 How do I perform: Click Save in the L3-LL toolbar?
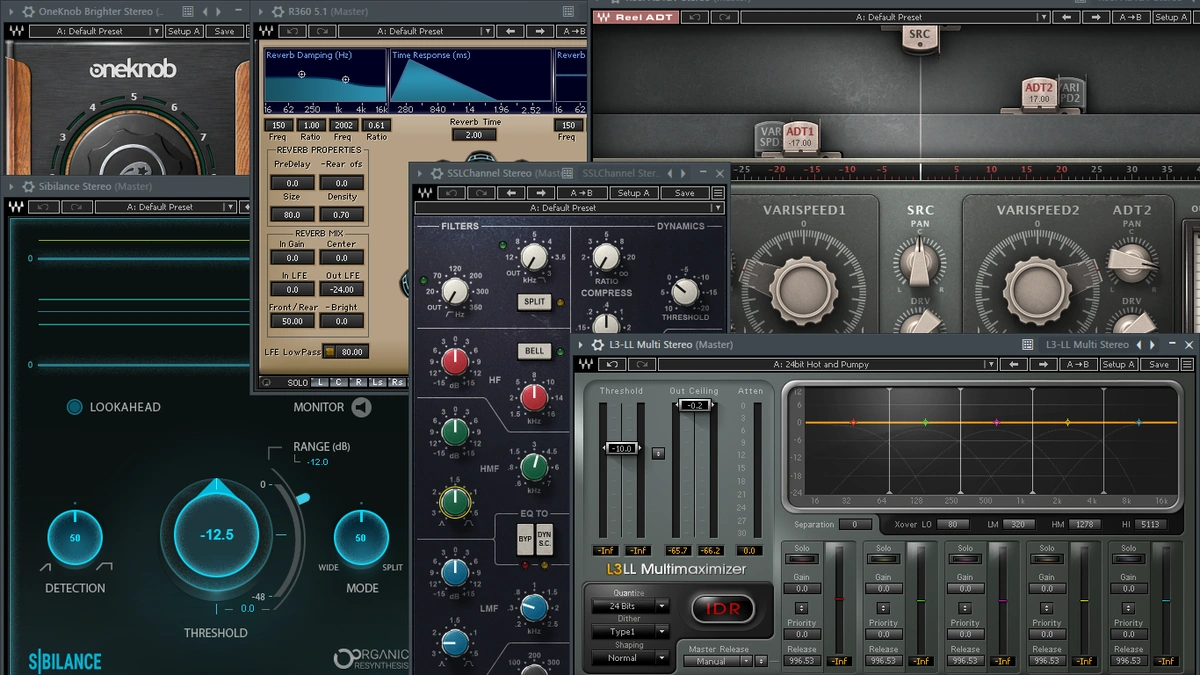point(1159,364)
